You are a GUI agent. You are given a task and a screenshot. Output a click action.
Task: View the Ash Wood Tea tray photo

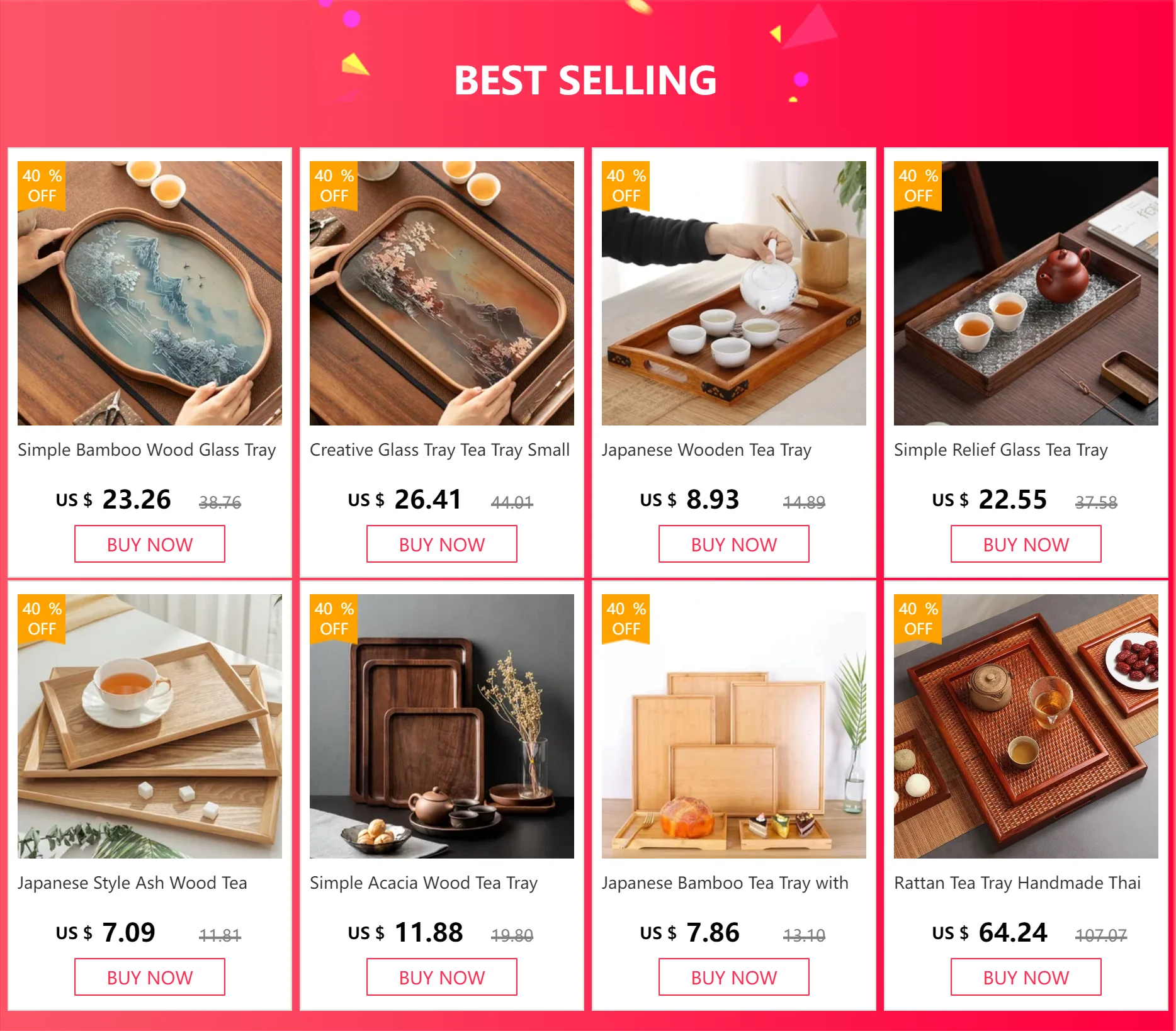coord(150,726)
